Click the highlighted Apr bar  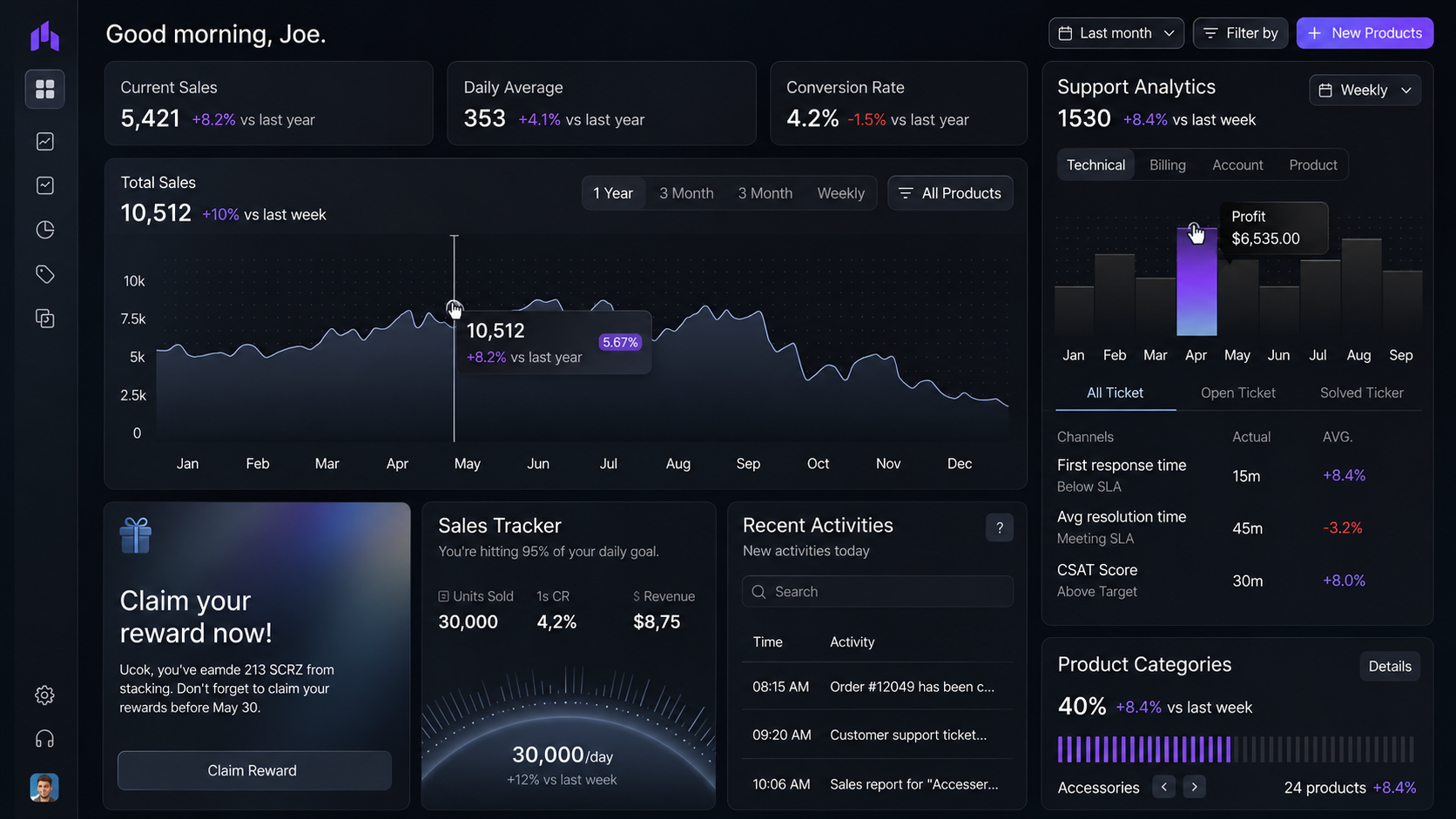[x=1196, y=281]
